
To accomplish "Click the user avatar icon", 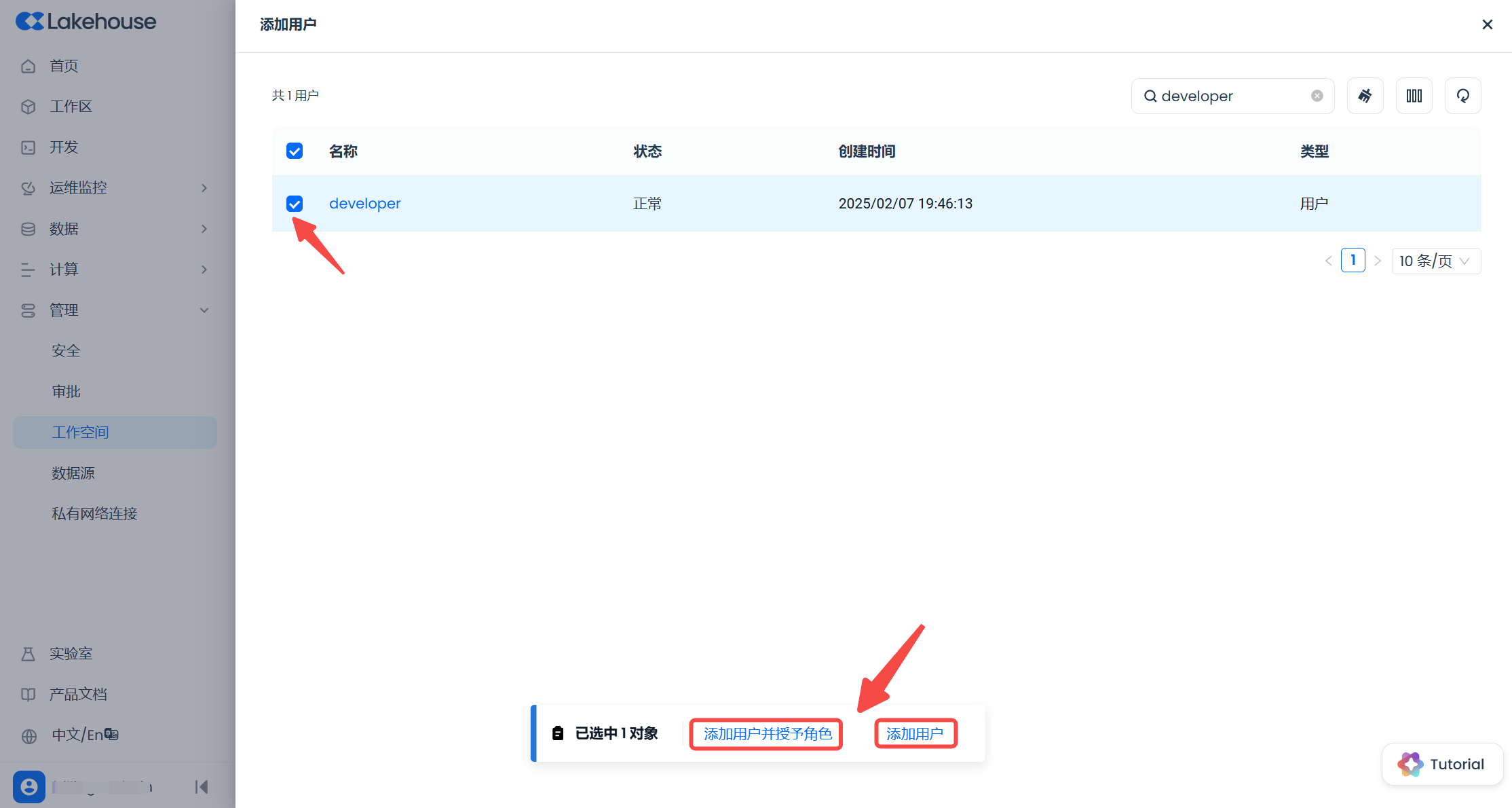I will [x=29, y=787].
